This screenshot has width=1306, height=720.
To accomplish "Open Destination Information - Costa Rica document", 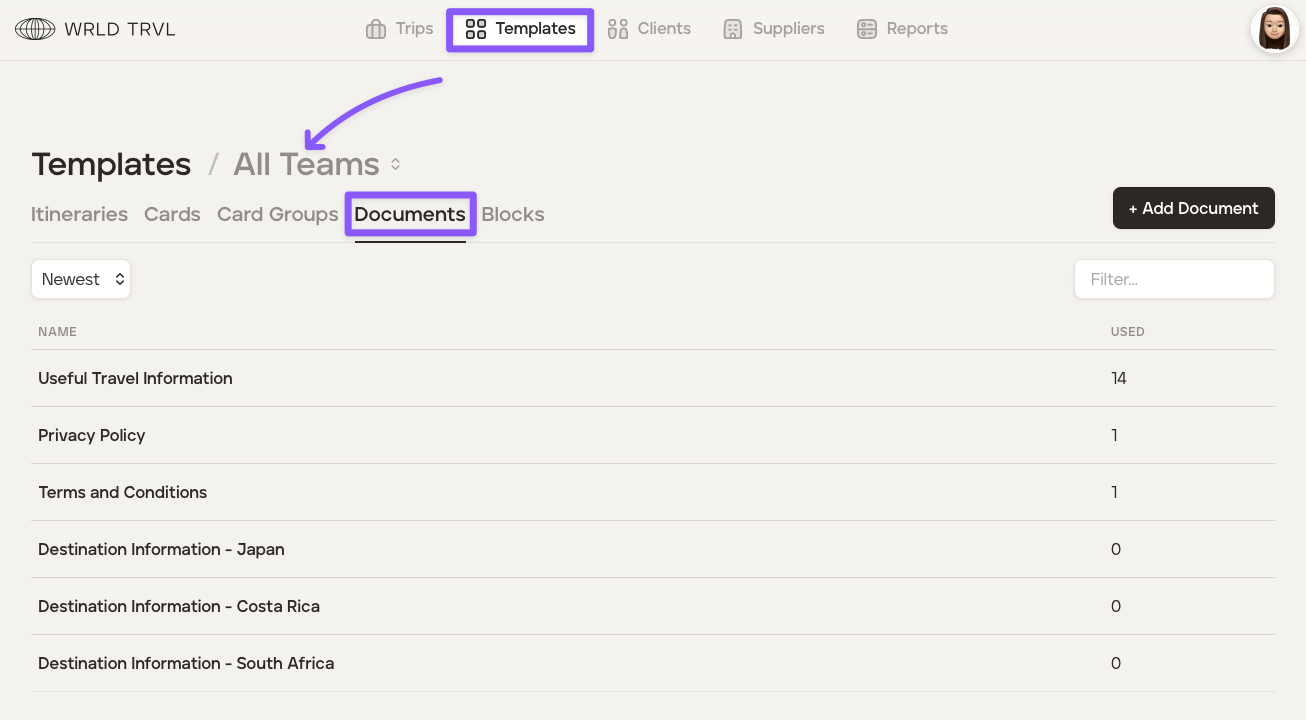I will pos(179,607).
